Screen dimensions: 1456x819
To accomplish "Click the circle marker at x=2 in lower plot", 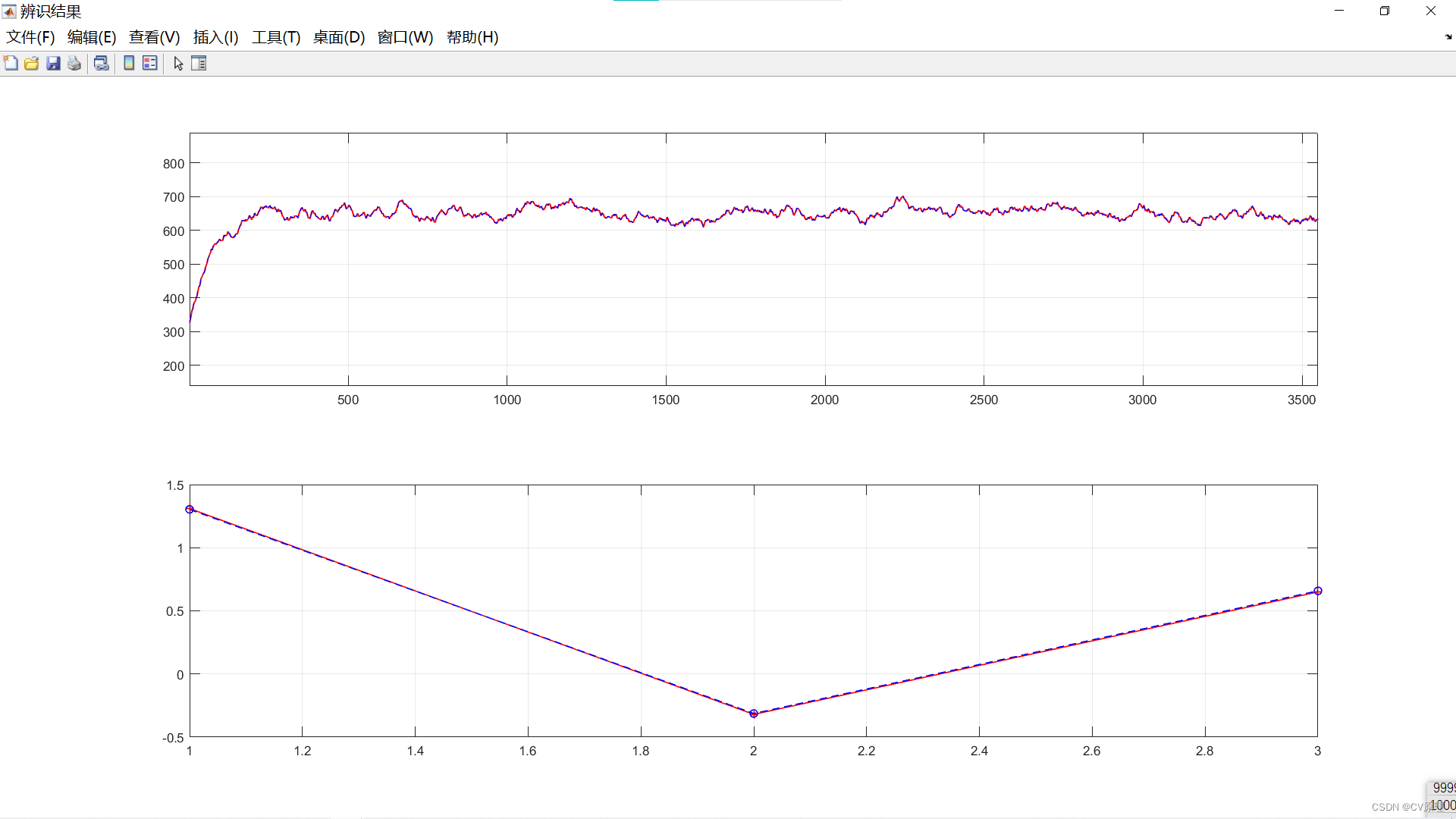I will click(x=753, y=714).
